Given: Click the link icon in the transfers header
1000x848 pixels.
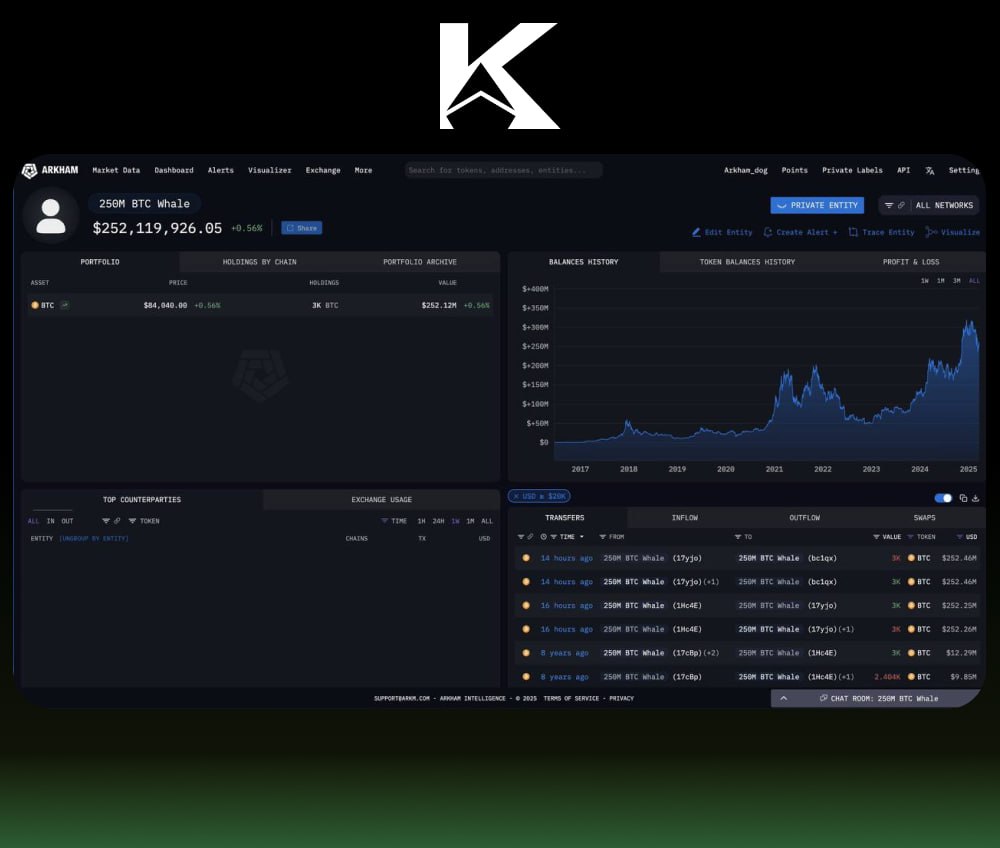Looking at the screenshot, I should (x=530, y=537).
